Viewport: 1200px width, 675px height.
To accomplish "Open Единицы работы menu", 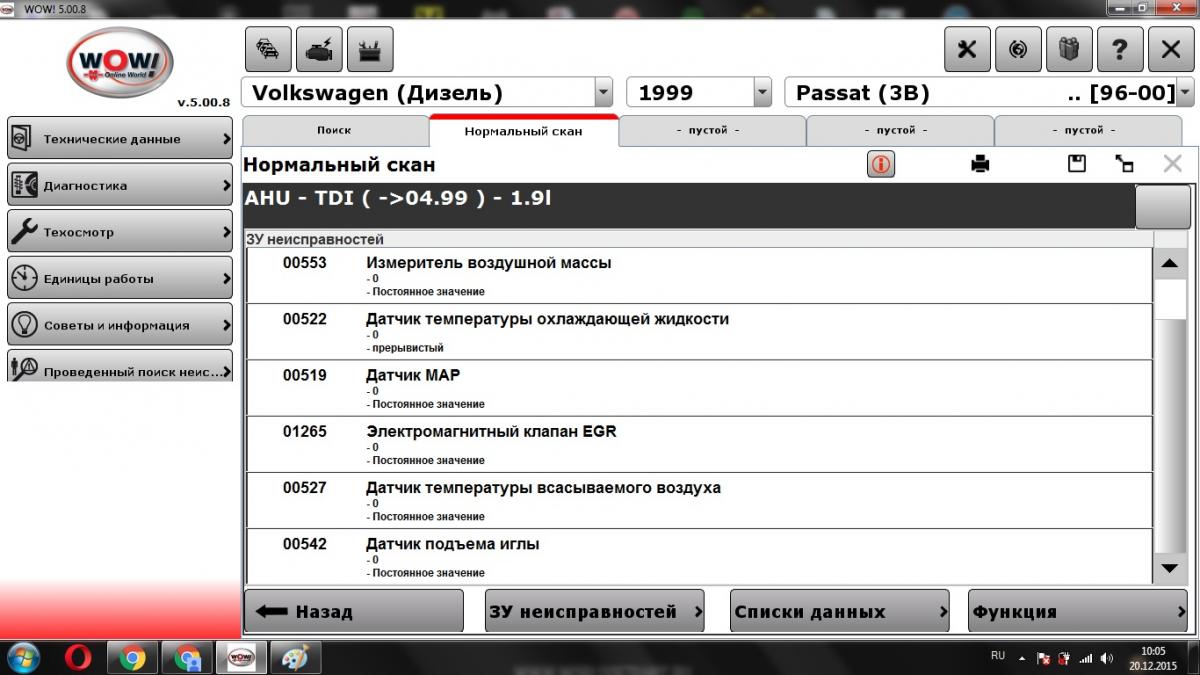I will (120, 278).
